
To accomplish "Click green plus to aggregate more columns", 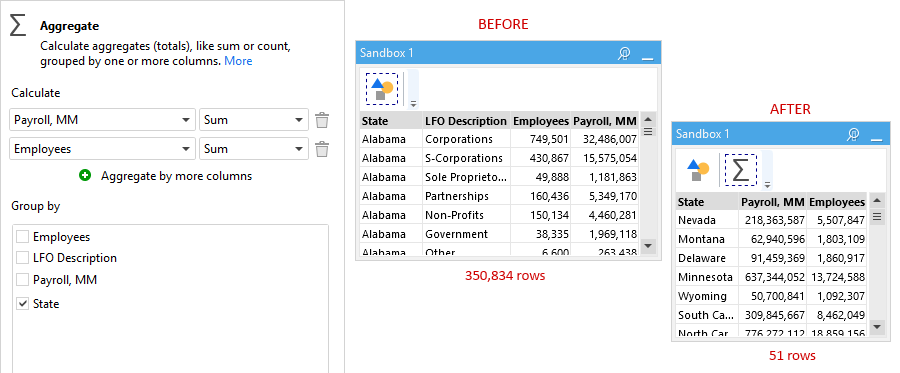I will 85,176.
